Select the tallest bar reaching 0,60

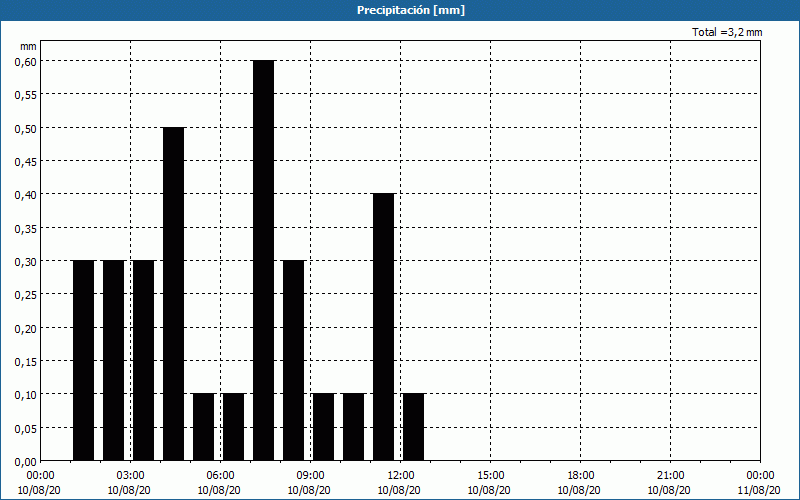click(x=264, y=261)
